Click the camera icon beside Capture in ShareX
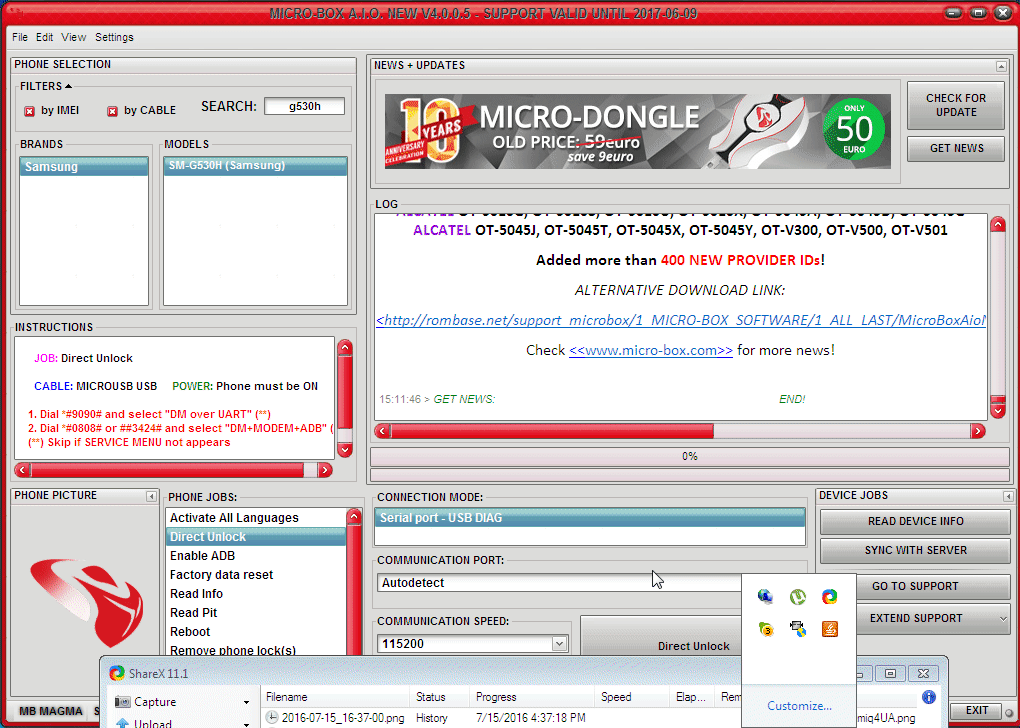This screenshot has height=728, width=1020. click(x=122, y=702)
